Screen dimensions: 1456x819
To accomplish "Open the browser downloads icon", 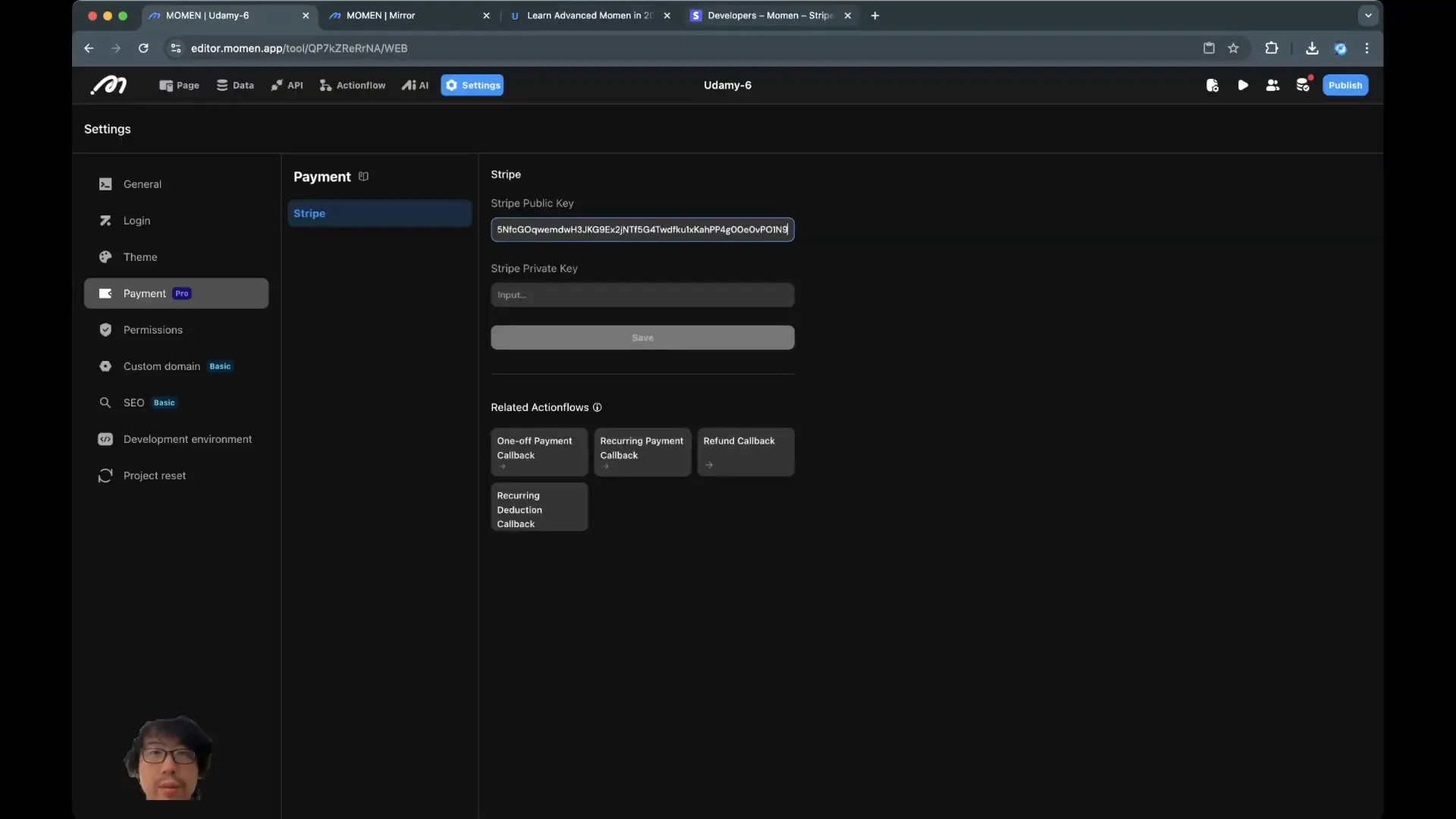I will click(1312, 48).
